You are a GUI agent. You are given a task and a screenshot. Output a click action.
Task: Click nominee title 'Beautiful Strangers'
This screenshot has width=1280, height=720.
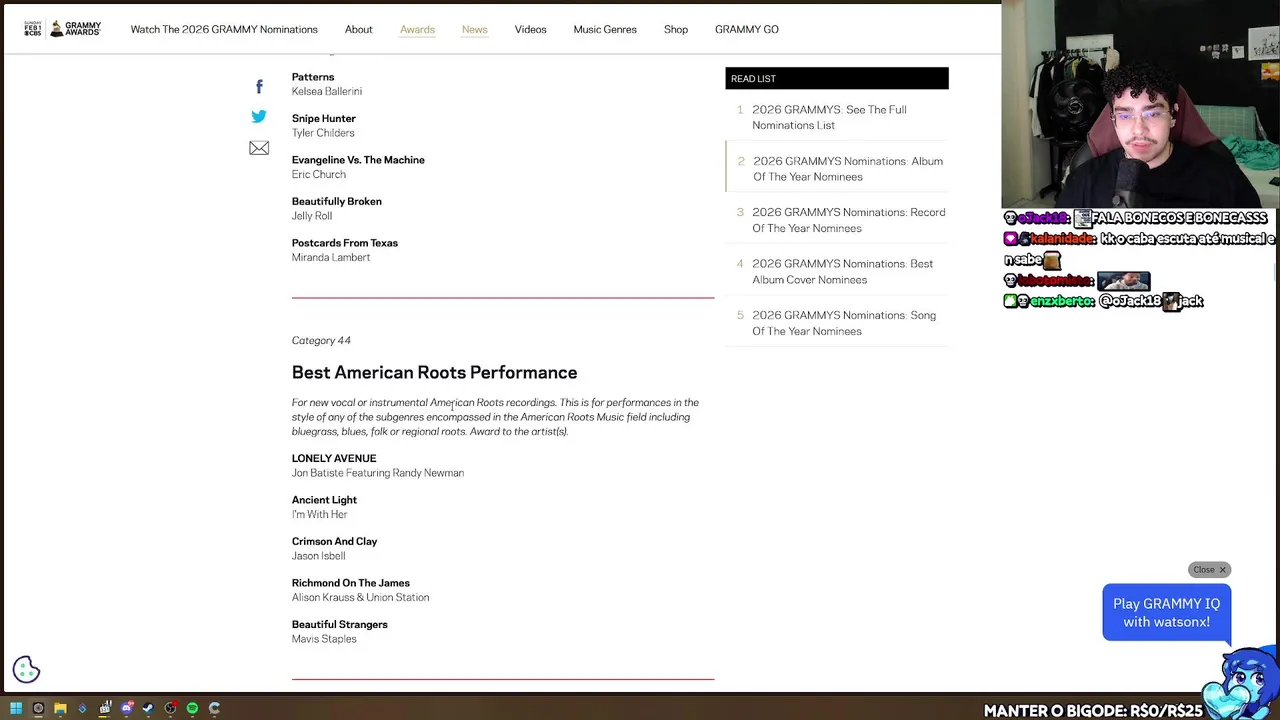(x=340, y=624)
